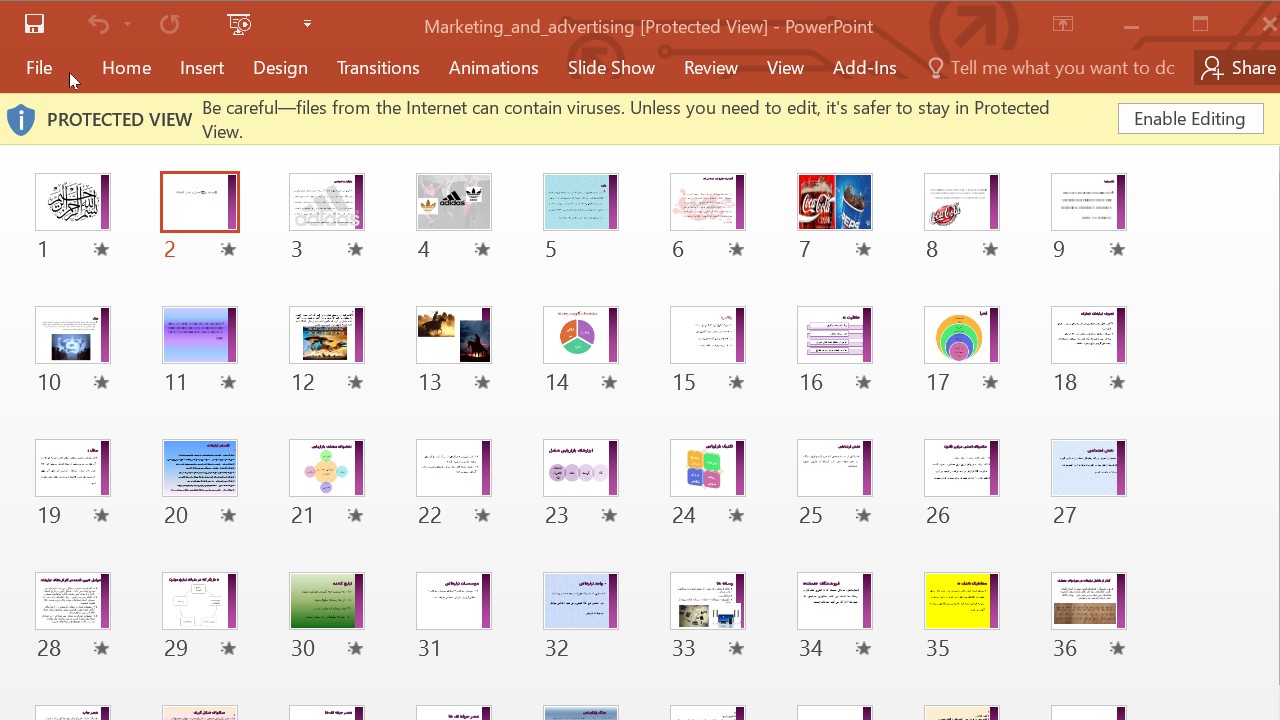Open the Animations ribbon tab

coord(493,68)
